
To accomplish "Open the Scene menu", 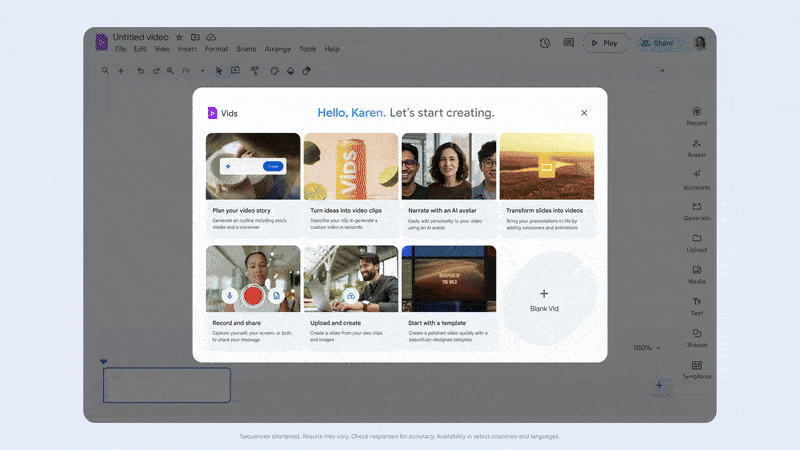I will point(246,49).
